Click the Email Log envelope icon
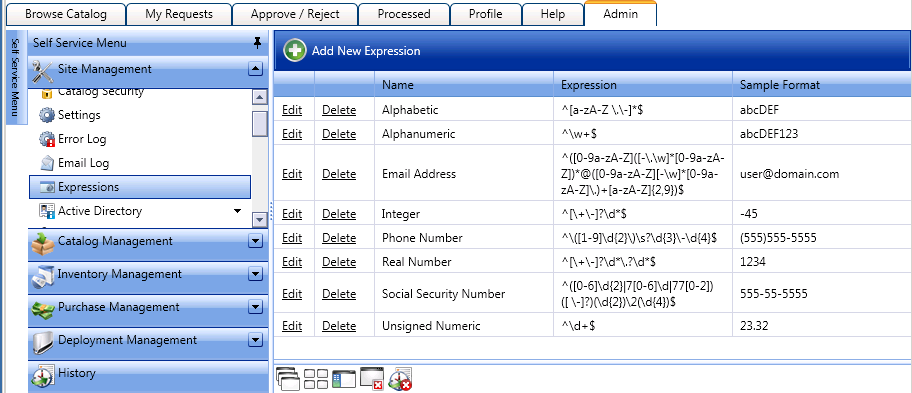Viewport: 912px width, 393px height. point(47,163)
